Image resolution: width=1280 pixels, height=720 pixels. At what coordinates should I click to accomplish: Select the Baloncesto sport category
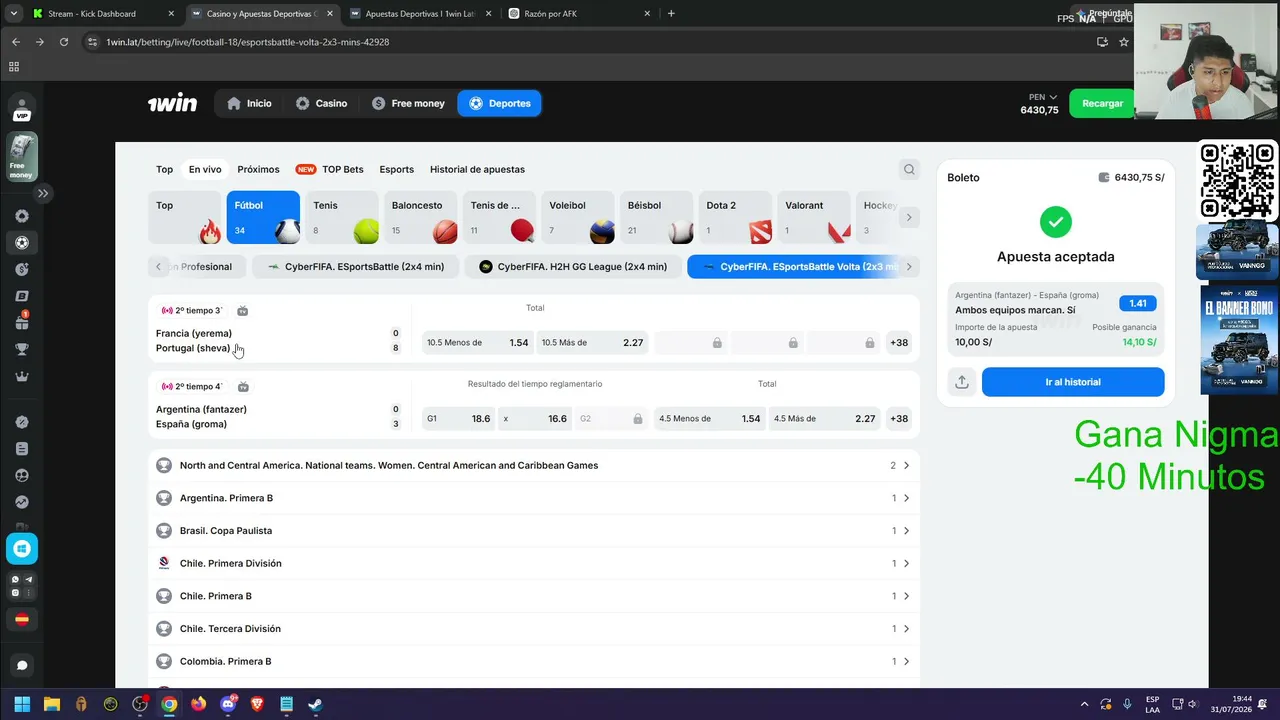click(422, 217)
